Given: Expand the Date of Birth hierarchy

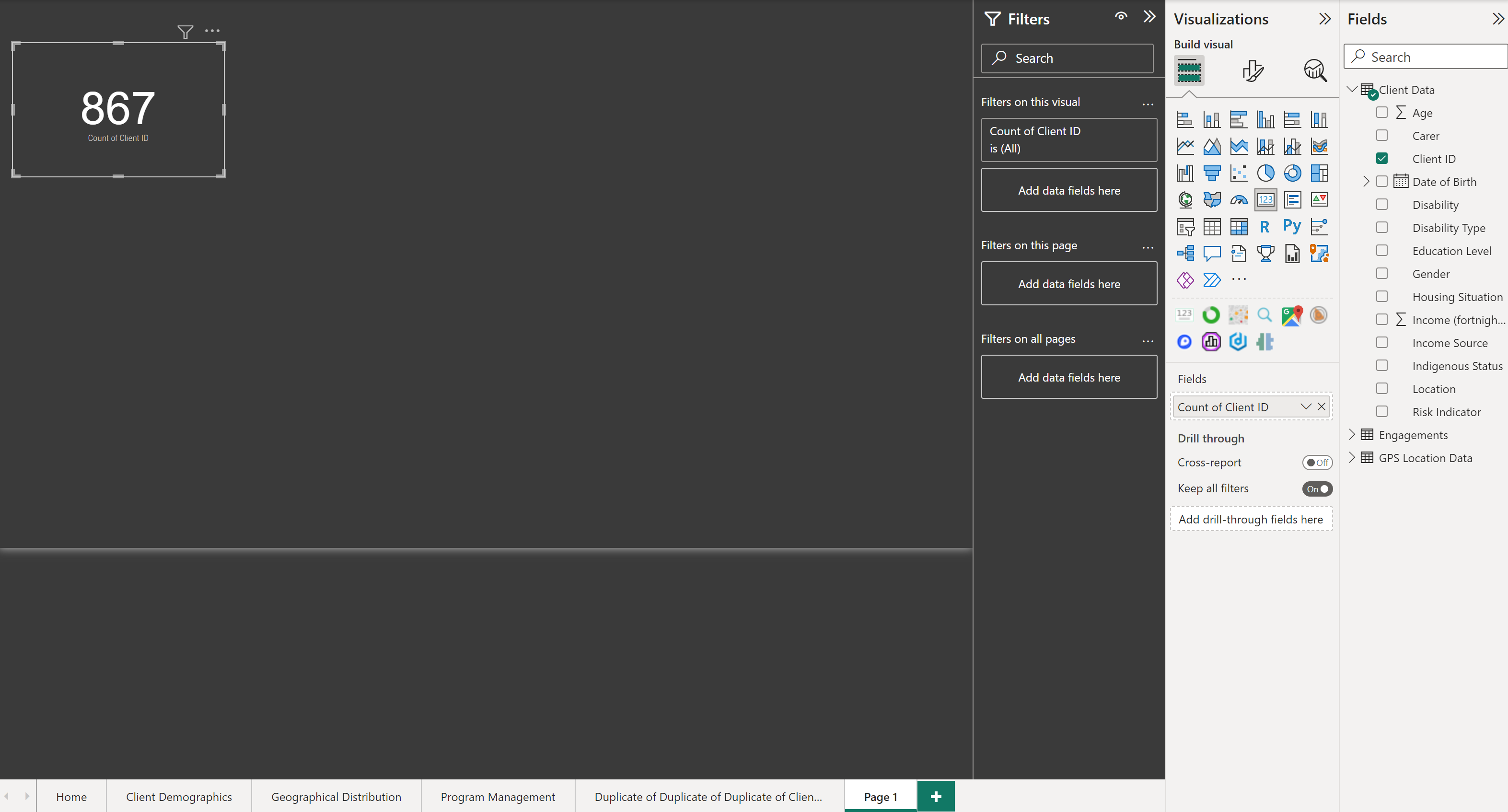Looking at the screenshot, I should coord(1366,182).
